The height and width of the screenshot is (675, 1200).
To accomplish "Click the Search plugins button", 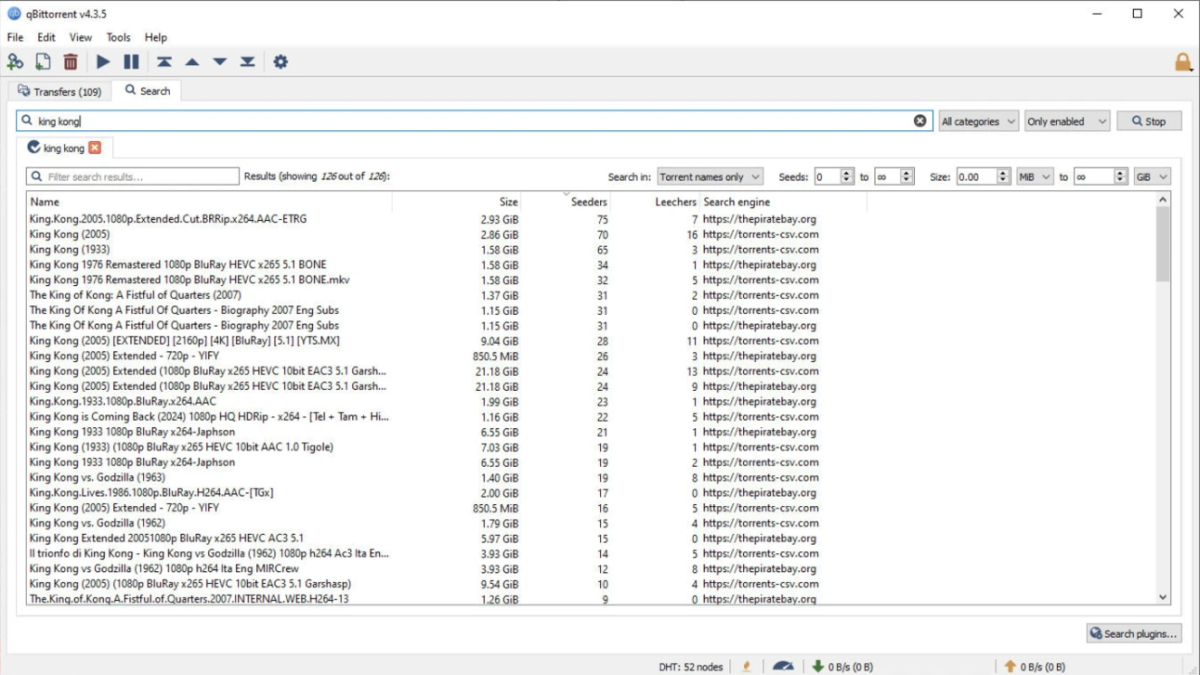I will (x=1134, y=633).
